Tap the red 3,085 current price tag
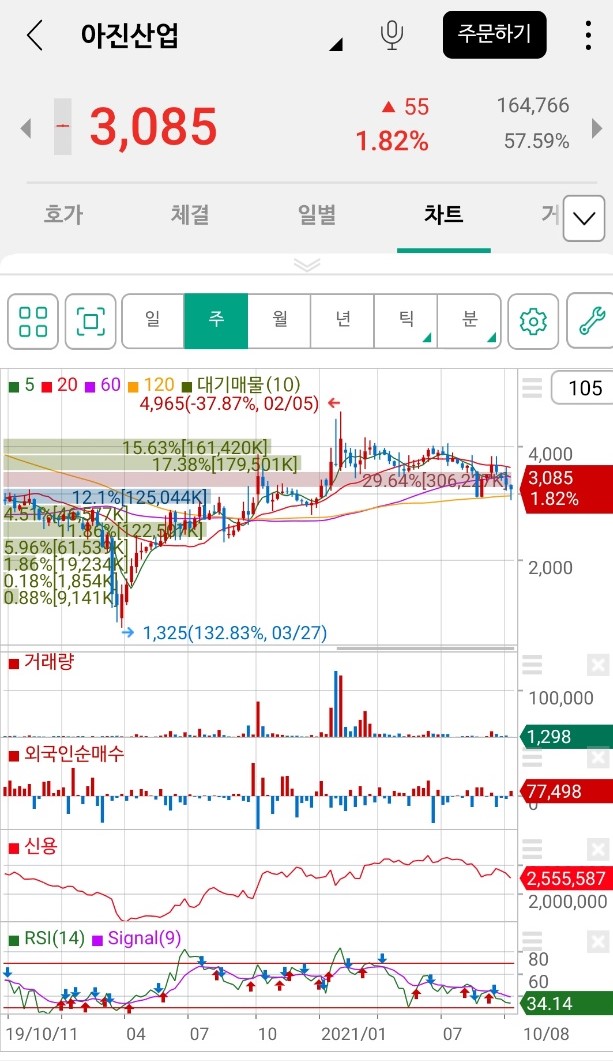Image resolution: width=613 pixels, height=1061 pixels. (x=567, y=489)
